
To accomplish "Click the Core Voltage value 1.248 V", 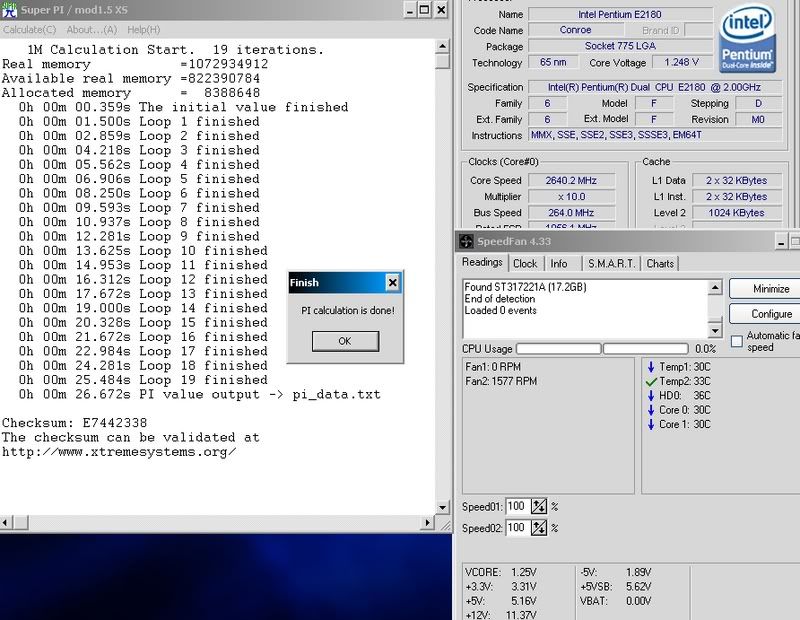I will pos(682,62).
